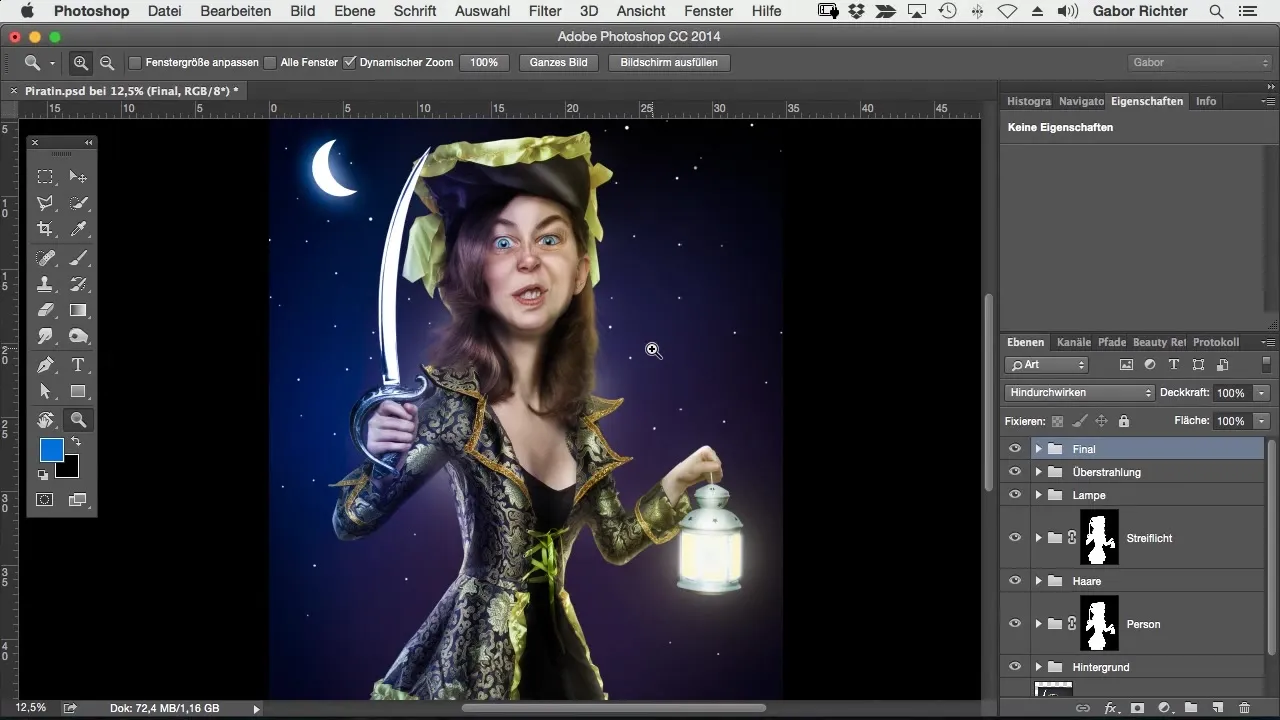Select the Quick Selection tool
Screen dimensions: 1280x720
78,203
